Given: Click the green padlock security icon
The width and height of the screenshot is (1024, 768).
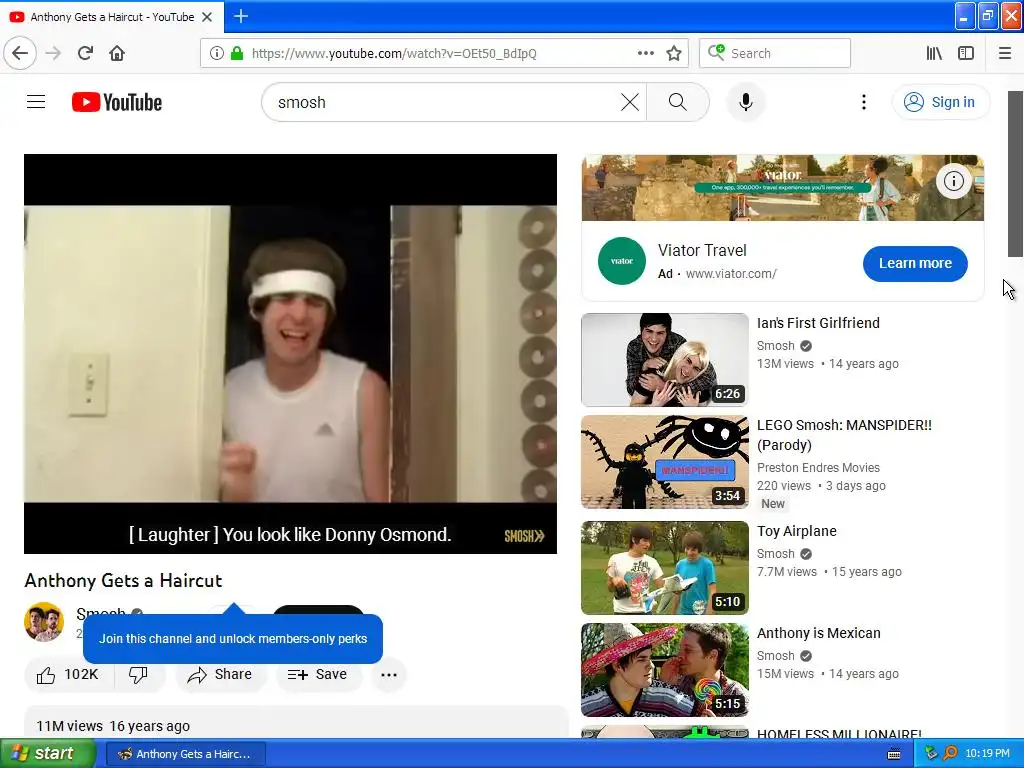Looking at the screenshot, I should click(237, 53).
